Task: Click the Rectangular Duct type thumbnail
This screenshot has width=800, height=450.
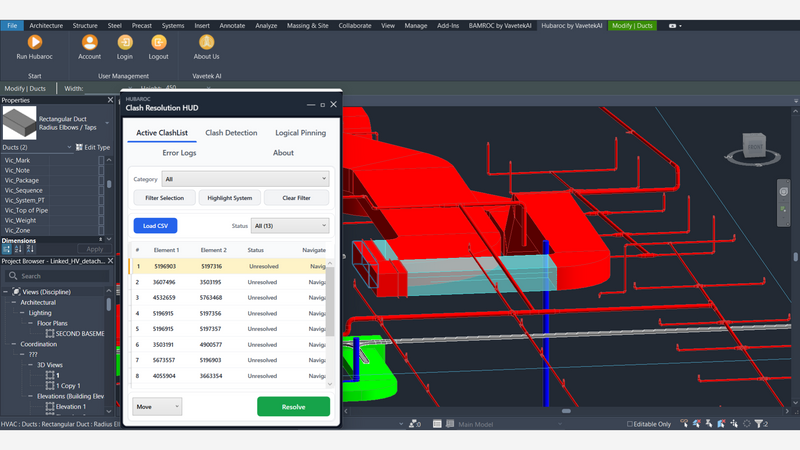Action: pos(19,122)
